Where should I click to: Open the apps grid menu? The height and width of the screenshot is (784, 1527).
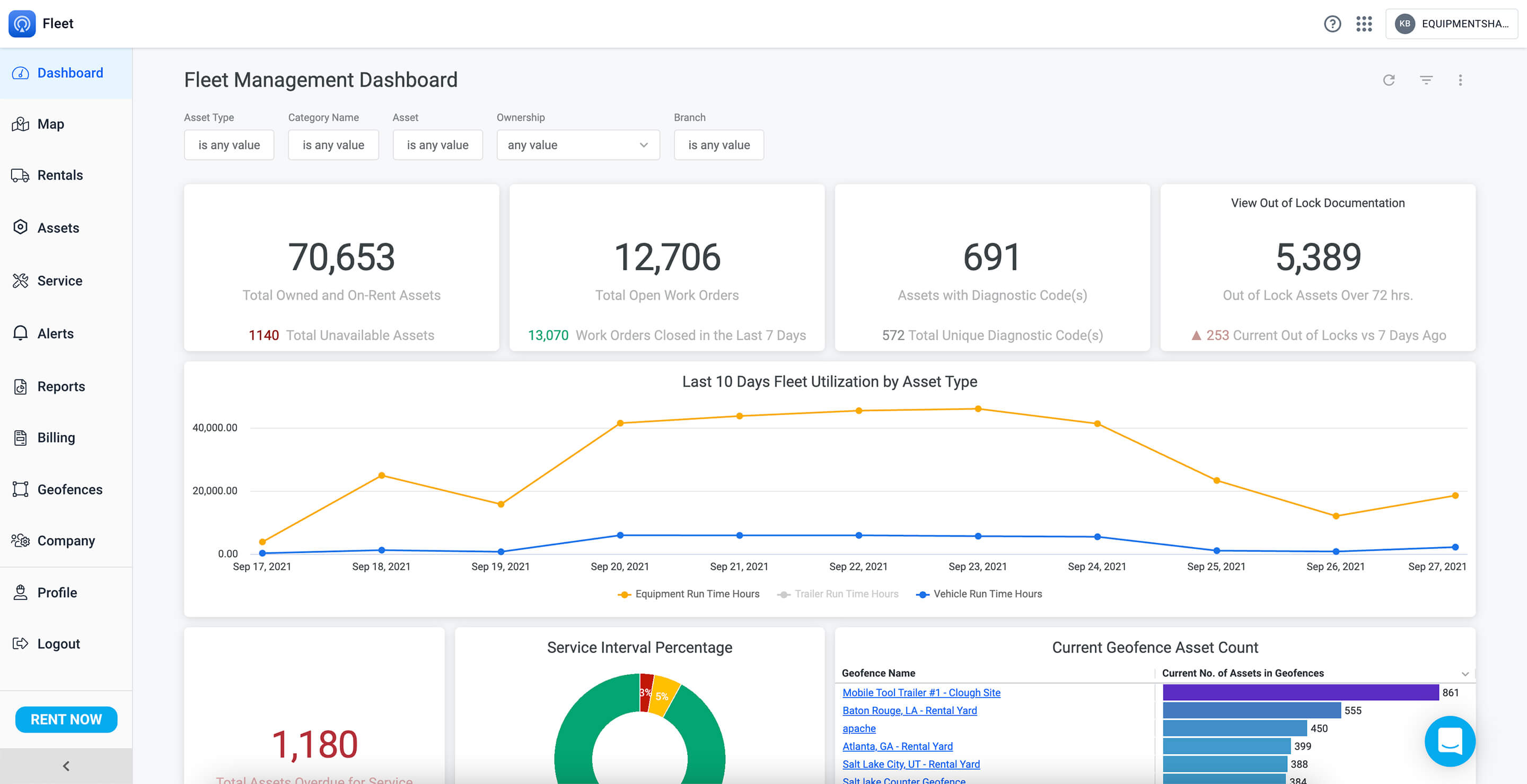click(1364, 24)
